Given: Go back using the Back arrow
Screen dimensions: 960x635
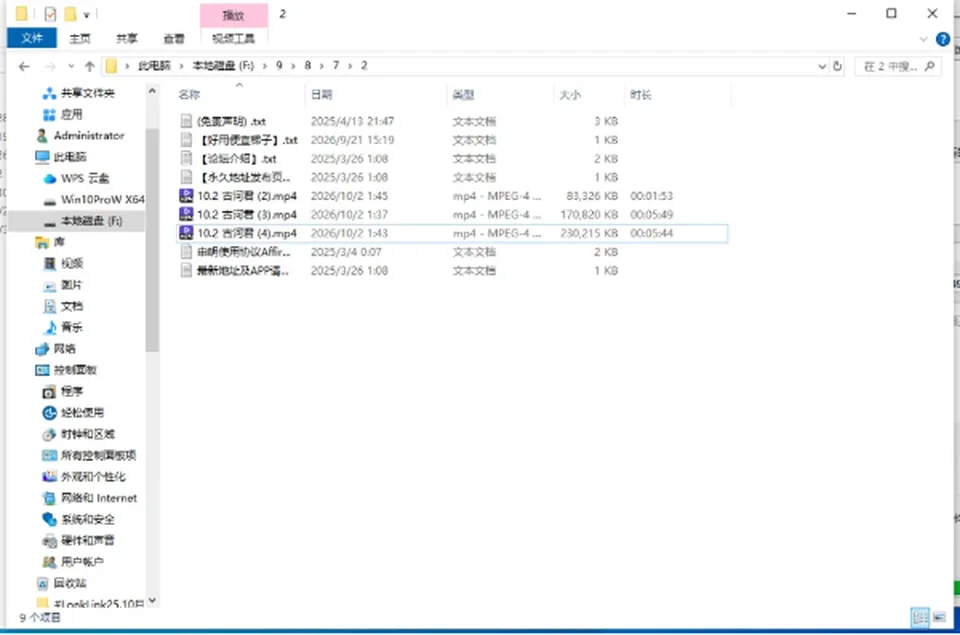Looking at the screenshot, I should tap(24, 66).
